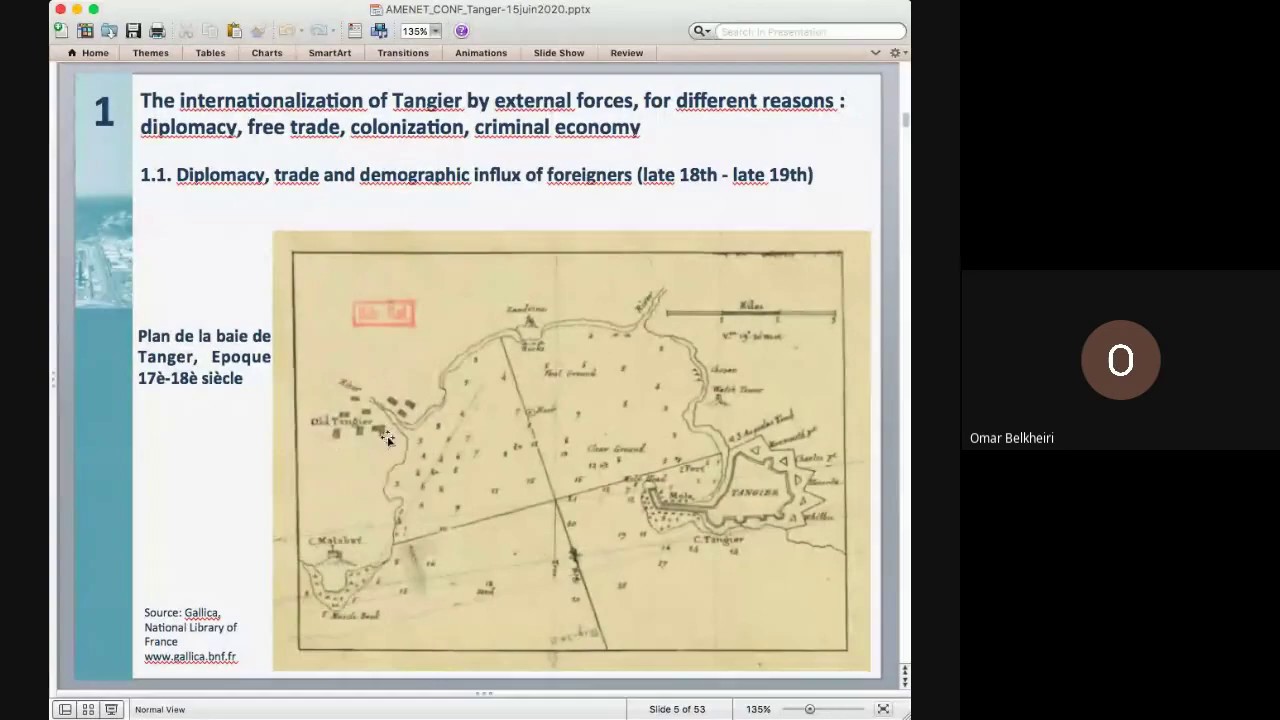Click the open file folder icon
Screen dimensions: 1280x720
(109, 31)
